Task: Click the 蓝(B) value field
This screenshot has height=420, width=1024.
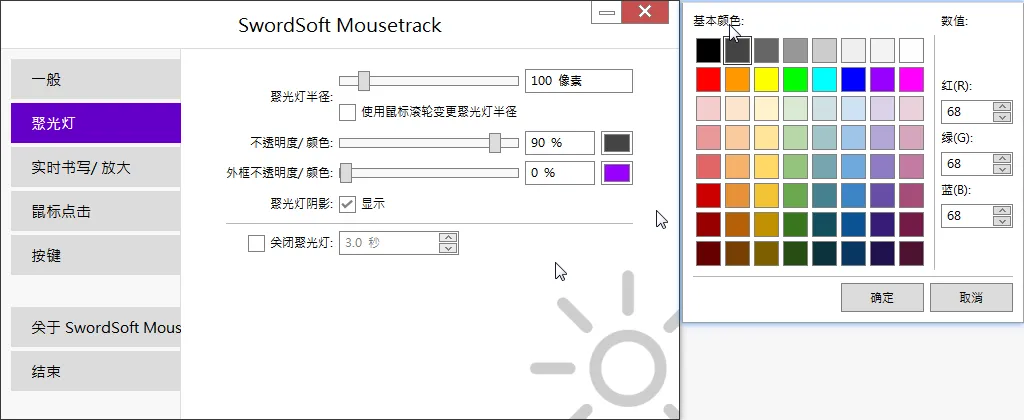Action: 967,216
